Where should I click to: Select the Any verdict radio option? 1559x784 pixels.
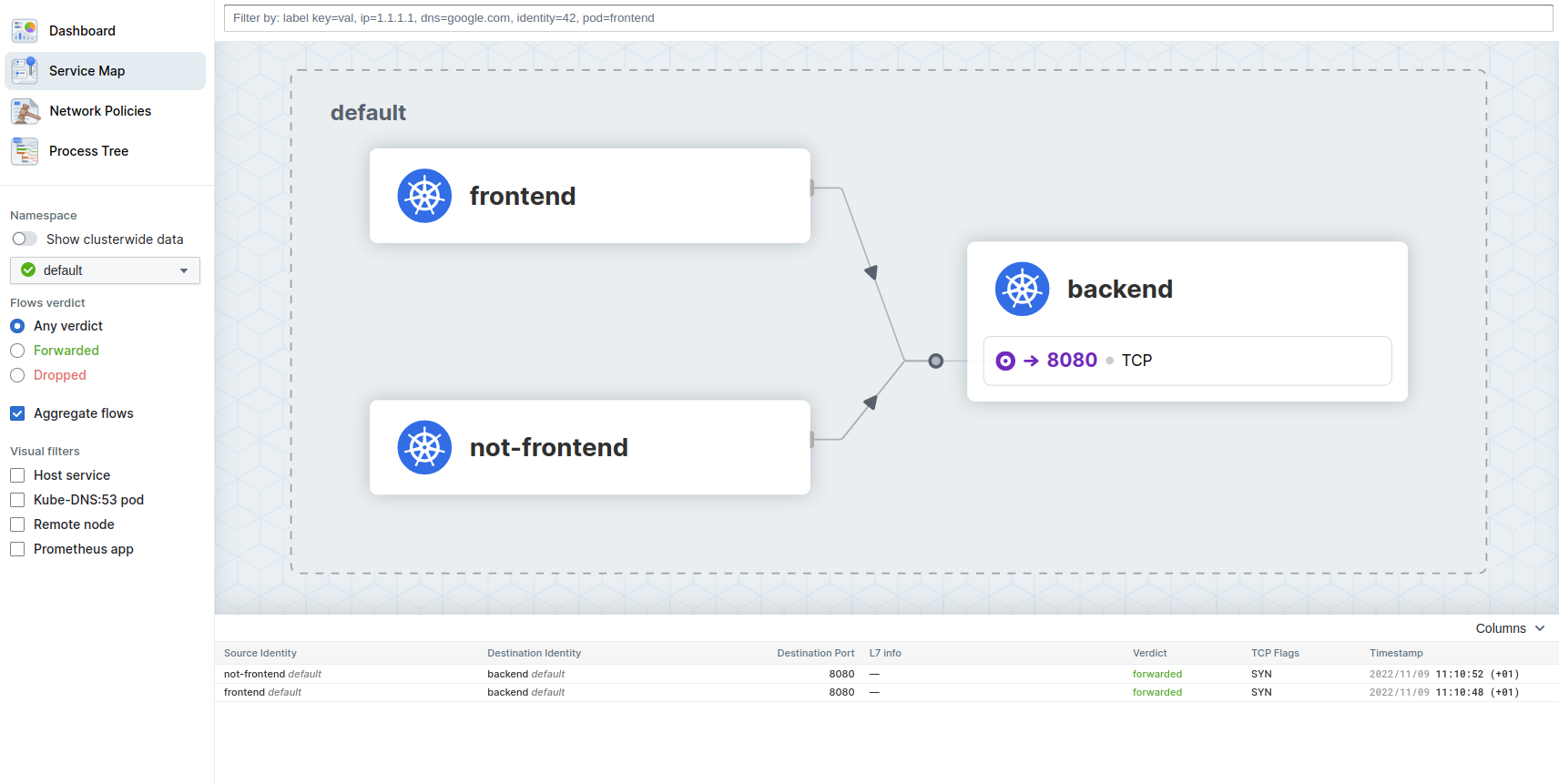point(17,326)
